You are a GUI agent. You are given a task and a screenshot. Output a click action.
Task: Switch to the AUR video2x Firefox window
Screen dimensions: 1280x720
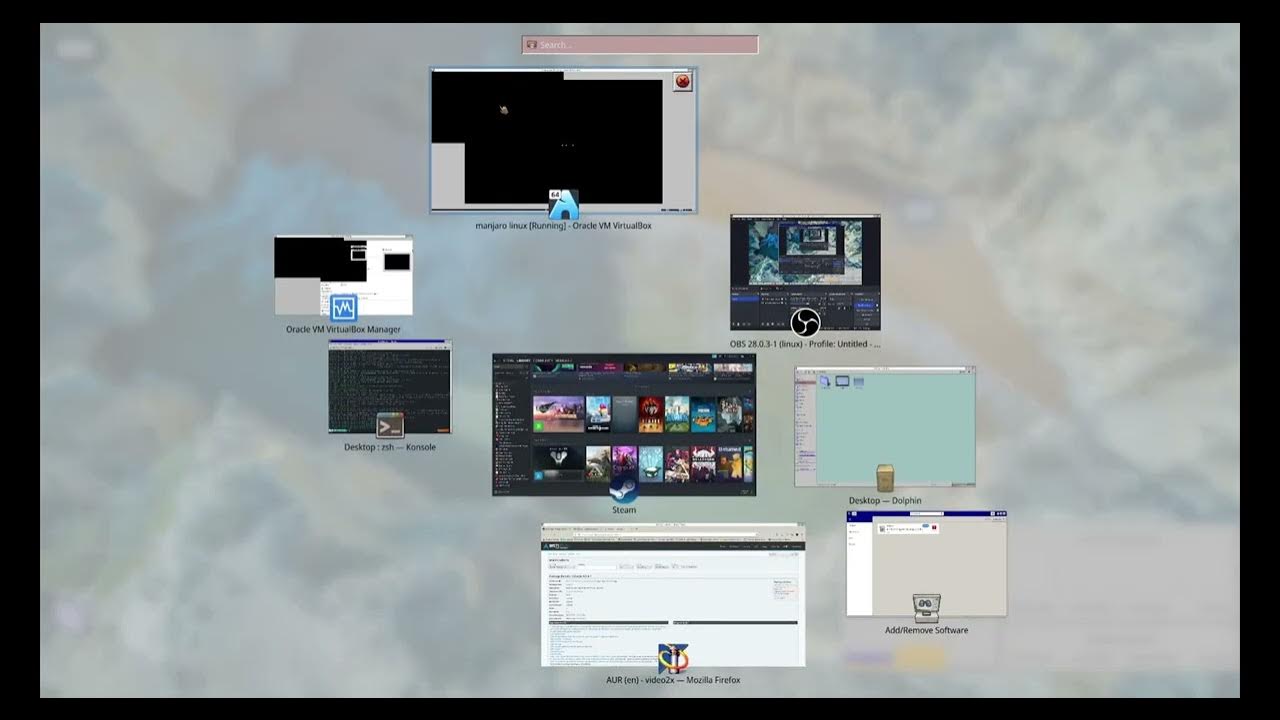coord(673,595)
